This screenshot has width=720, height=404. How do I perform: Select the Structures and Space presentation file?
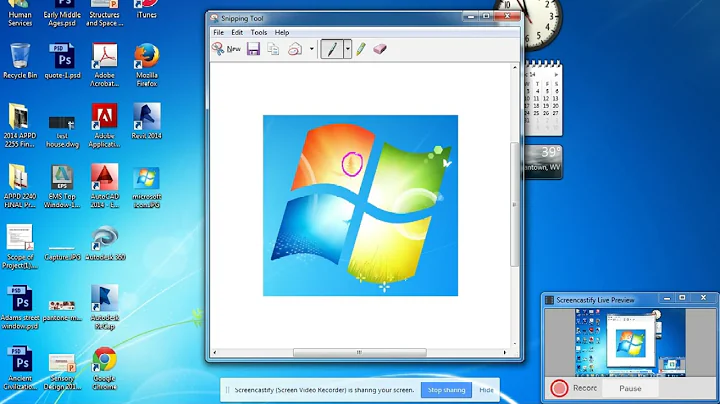105,14
